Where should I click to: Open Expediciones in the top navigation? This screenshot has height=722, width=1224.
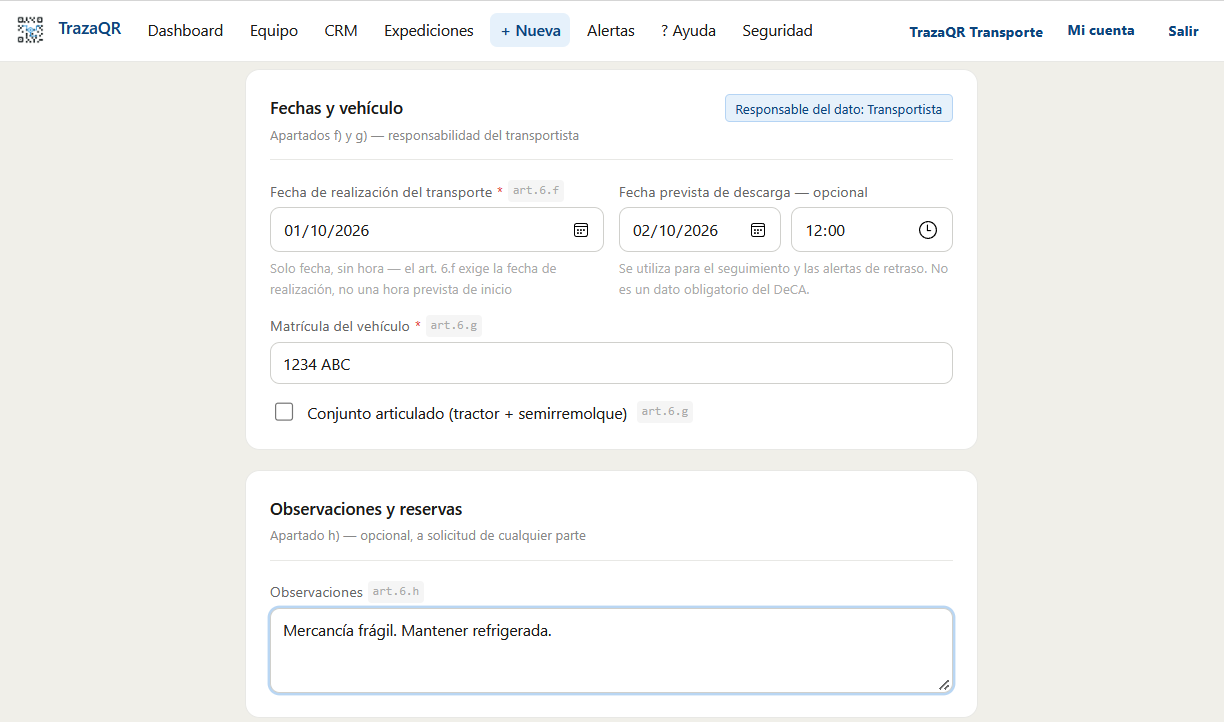429,31
